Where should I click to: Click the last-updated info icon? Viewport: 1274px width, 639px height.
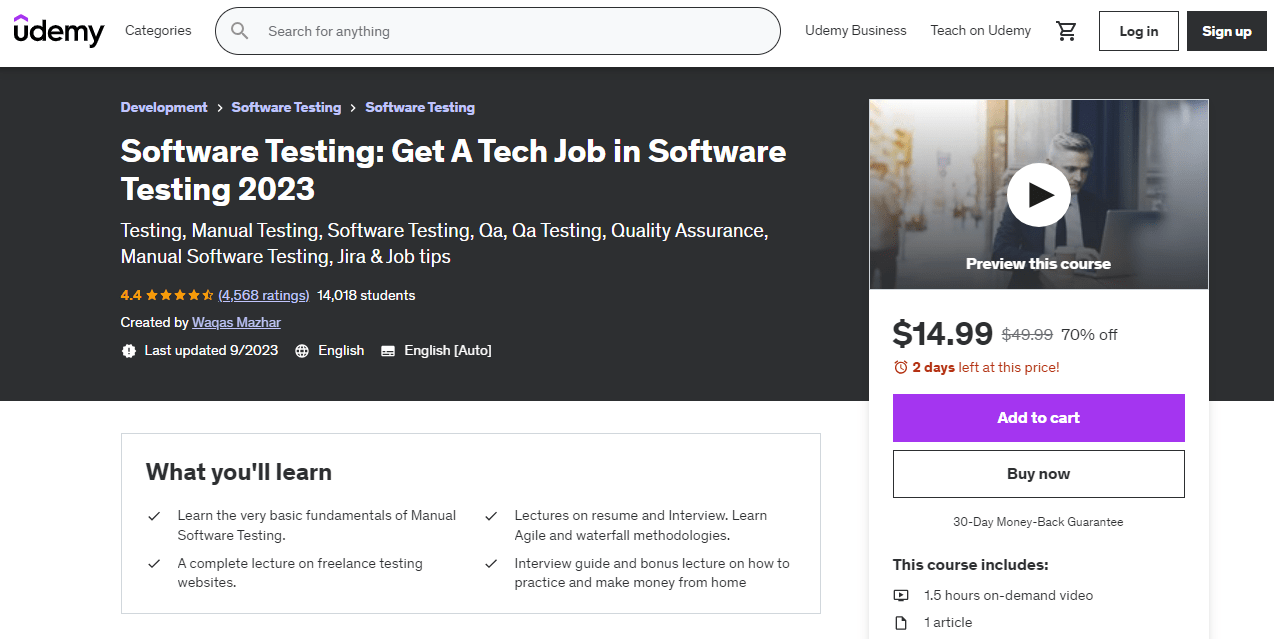click(128, 350)
